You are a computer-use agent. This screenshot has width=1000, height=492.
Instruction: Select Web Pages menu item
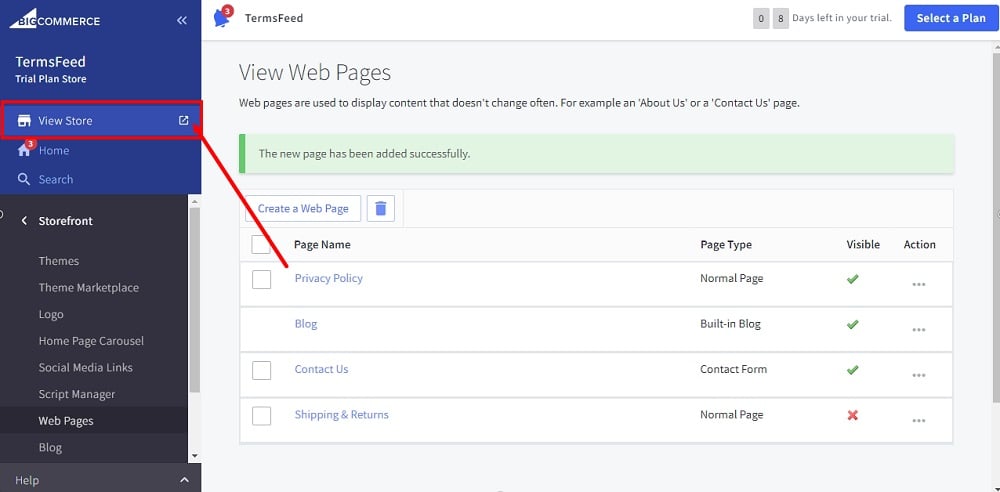[x=66, y=421]
